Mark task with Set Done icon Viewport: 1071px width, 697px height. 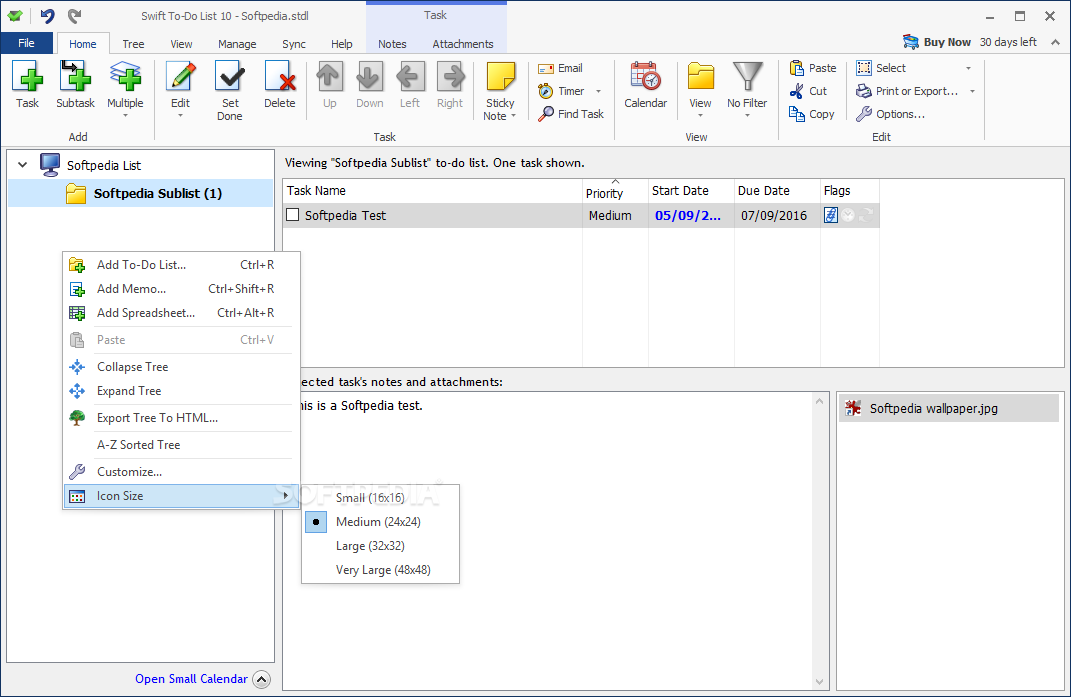coord(230,90)
